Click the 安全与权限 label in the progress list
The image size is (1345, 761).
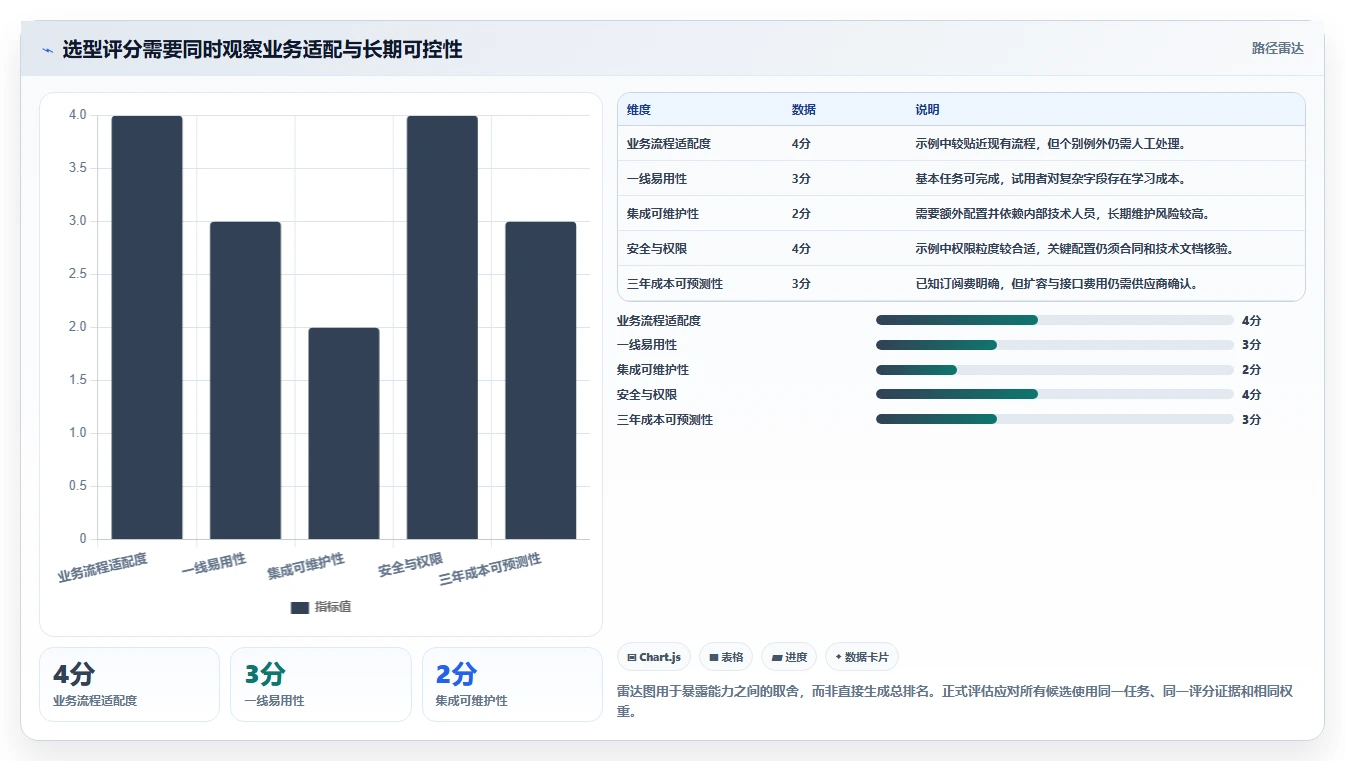(x=647, y=395)
